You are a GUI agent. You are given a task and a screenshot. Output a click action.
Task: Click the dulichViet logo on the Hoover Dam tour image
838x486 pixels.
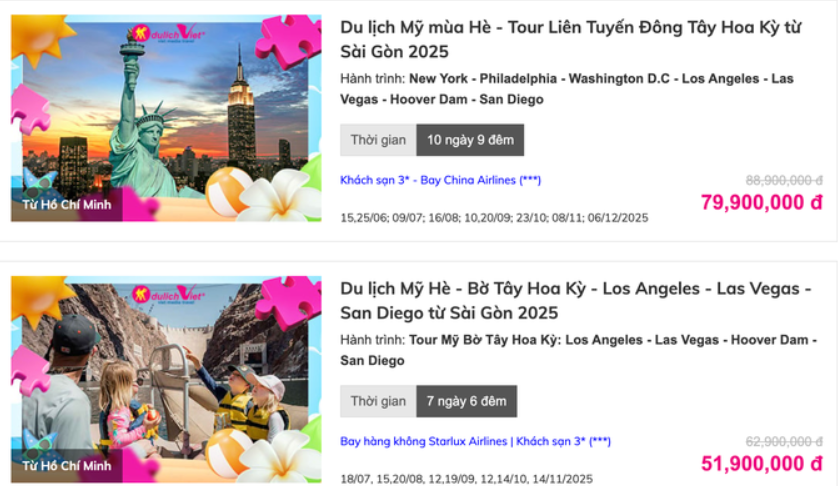[168, 295]
